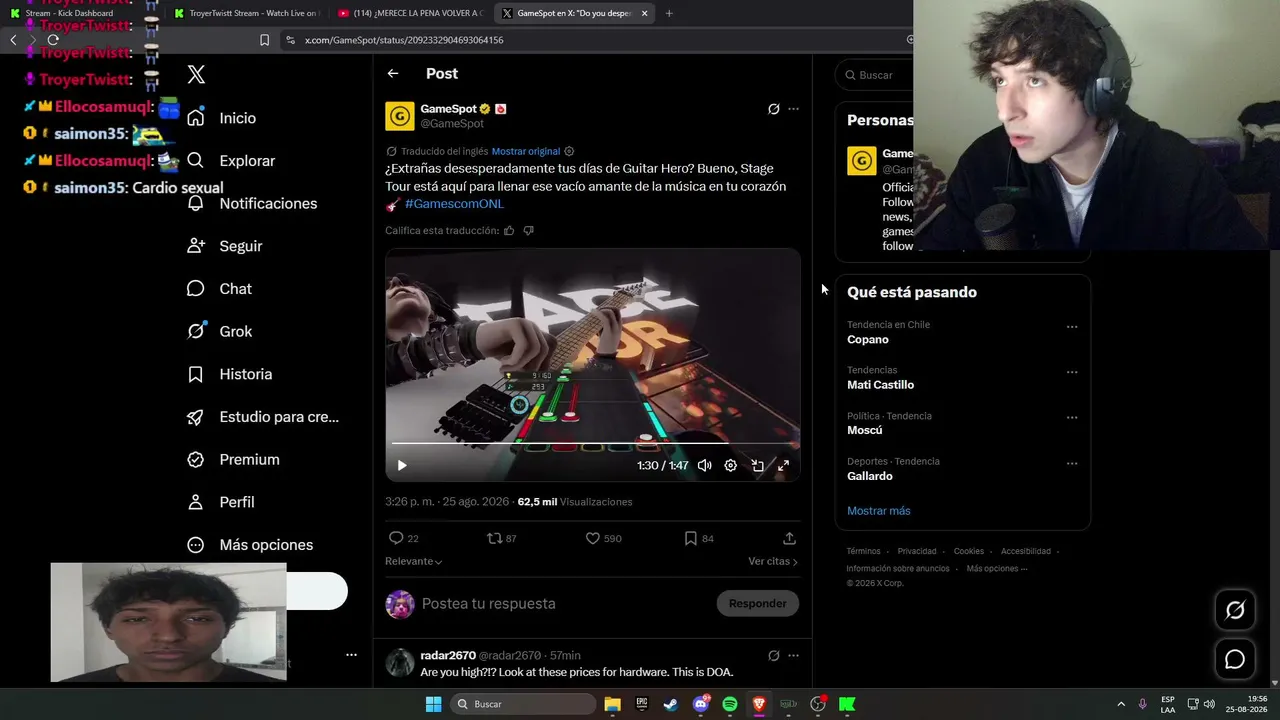Switch to the TroyerTwistt Stream tab
The image size is (1280, 720).
pos(247,13)
